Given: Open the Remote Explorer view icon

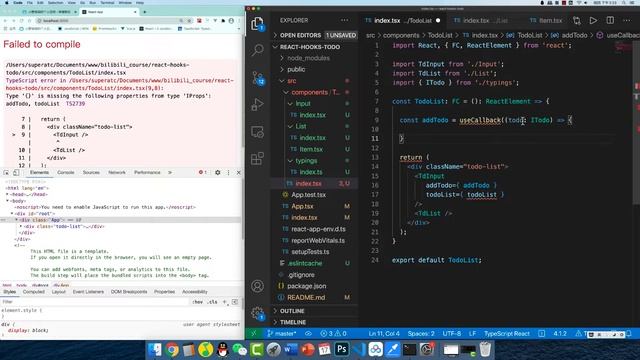Looking at the screenshot, I should tap(258, 131).
